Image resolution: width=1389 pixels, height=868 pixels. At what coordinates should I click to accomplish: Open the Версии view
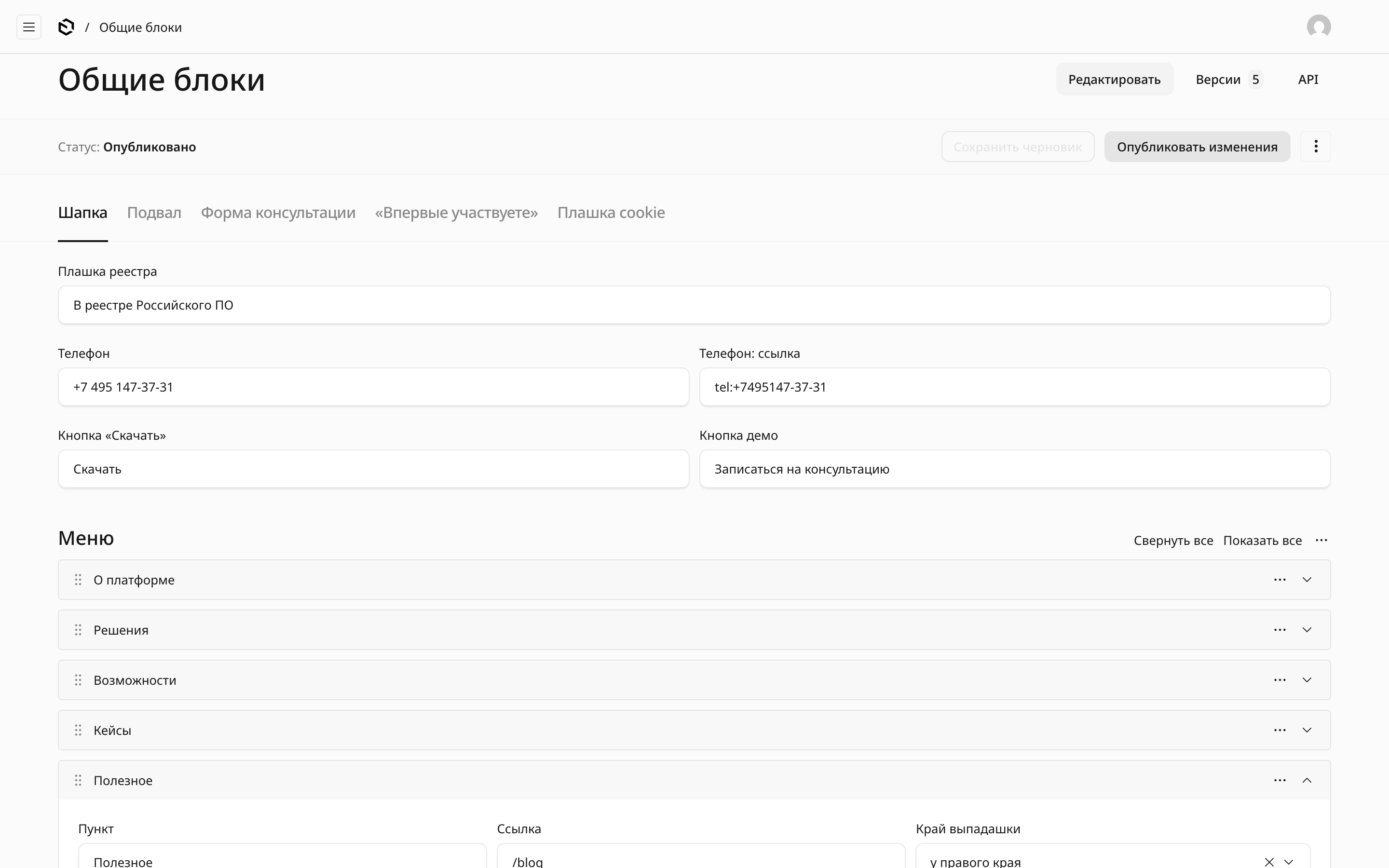pos(1228,79)
